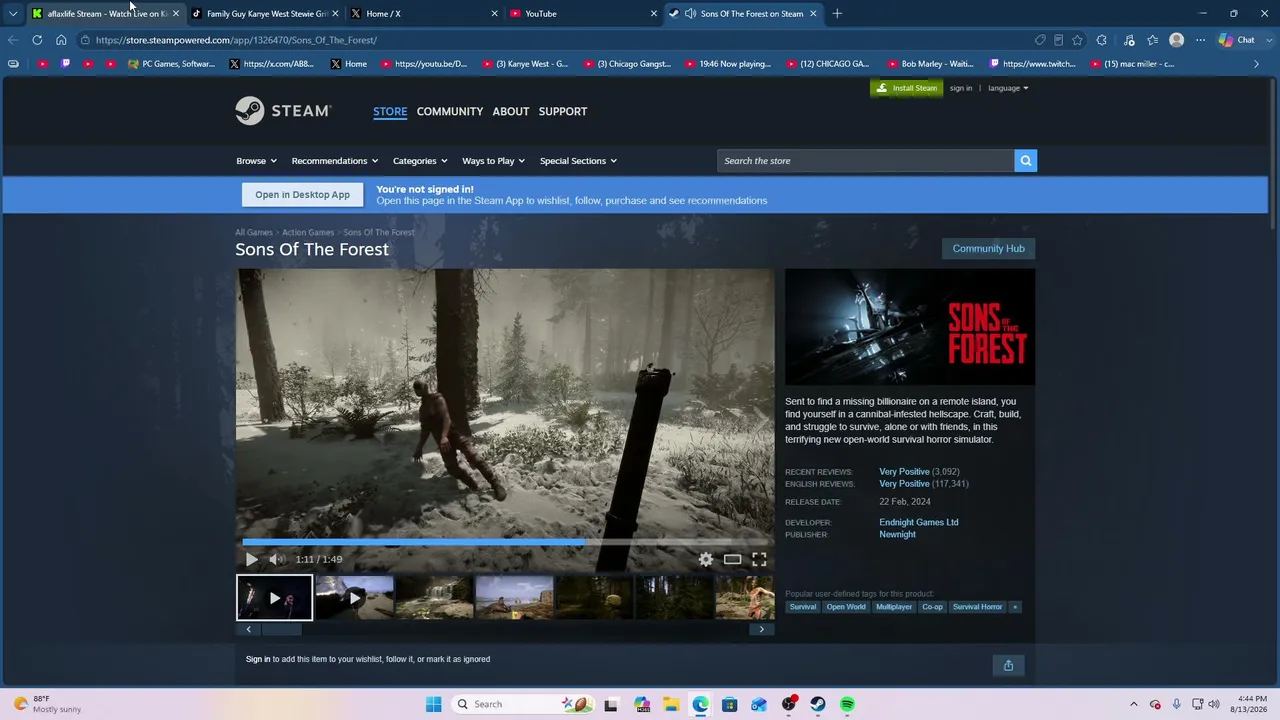
Task: Click the search magnifier button in Steam store
Action: click(x=1025, y=161)
